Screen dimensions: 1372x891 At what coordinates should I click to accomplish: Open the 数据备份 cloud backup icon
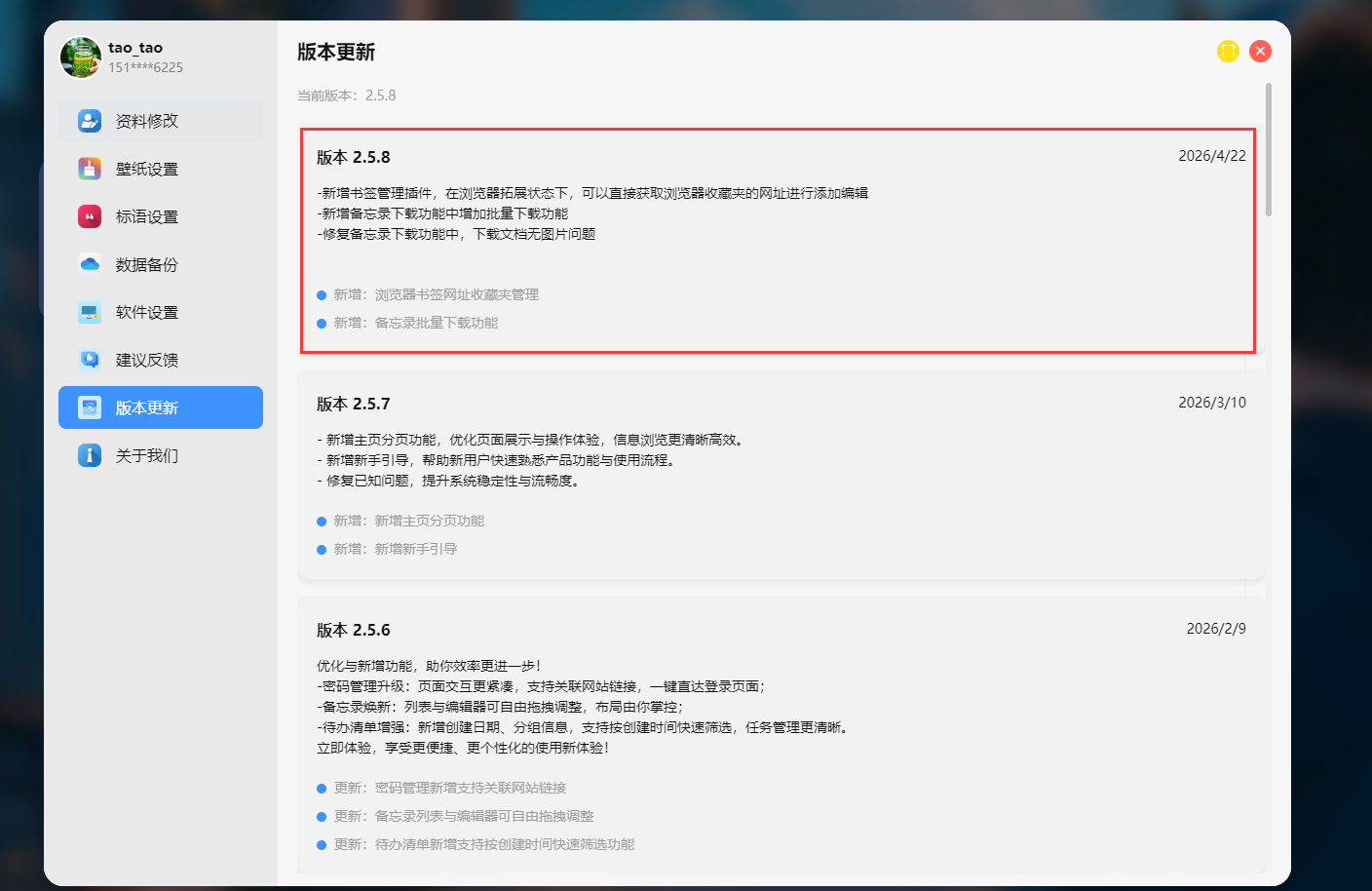(x=90, y=264)
